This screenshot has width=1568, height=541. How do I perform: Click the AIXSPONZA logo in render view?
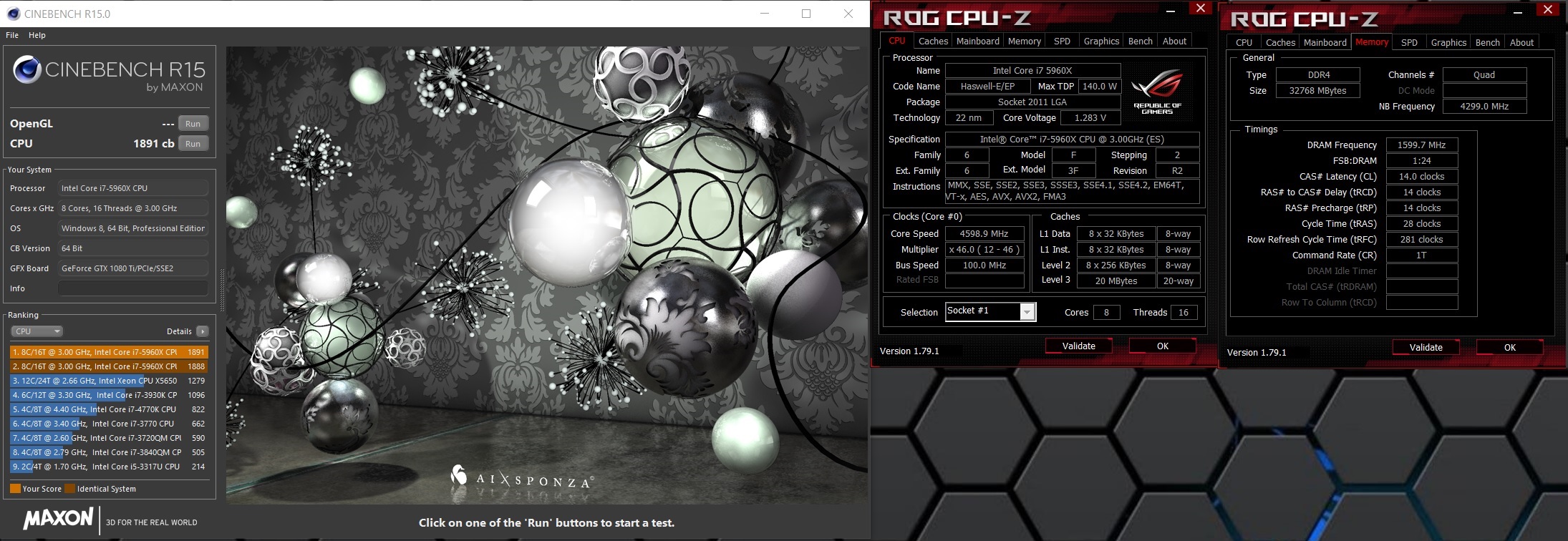523,477
